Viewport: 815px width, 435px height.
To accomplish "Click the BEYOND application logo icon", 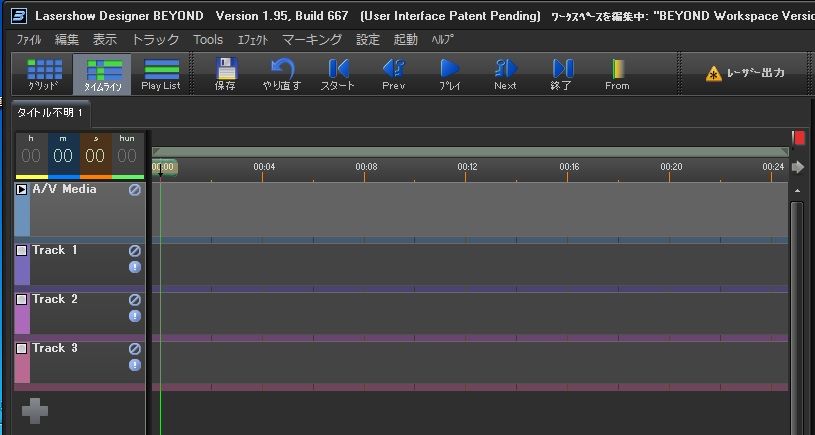I will 19,16.
